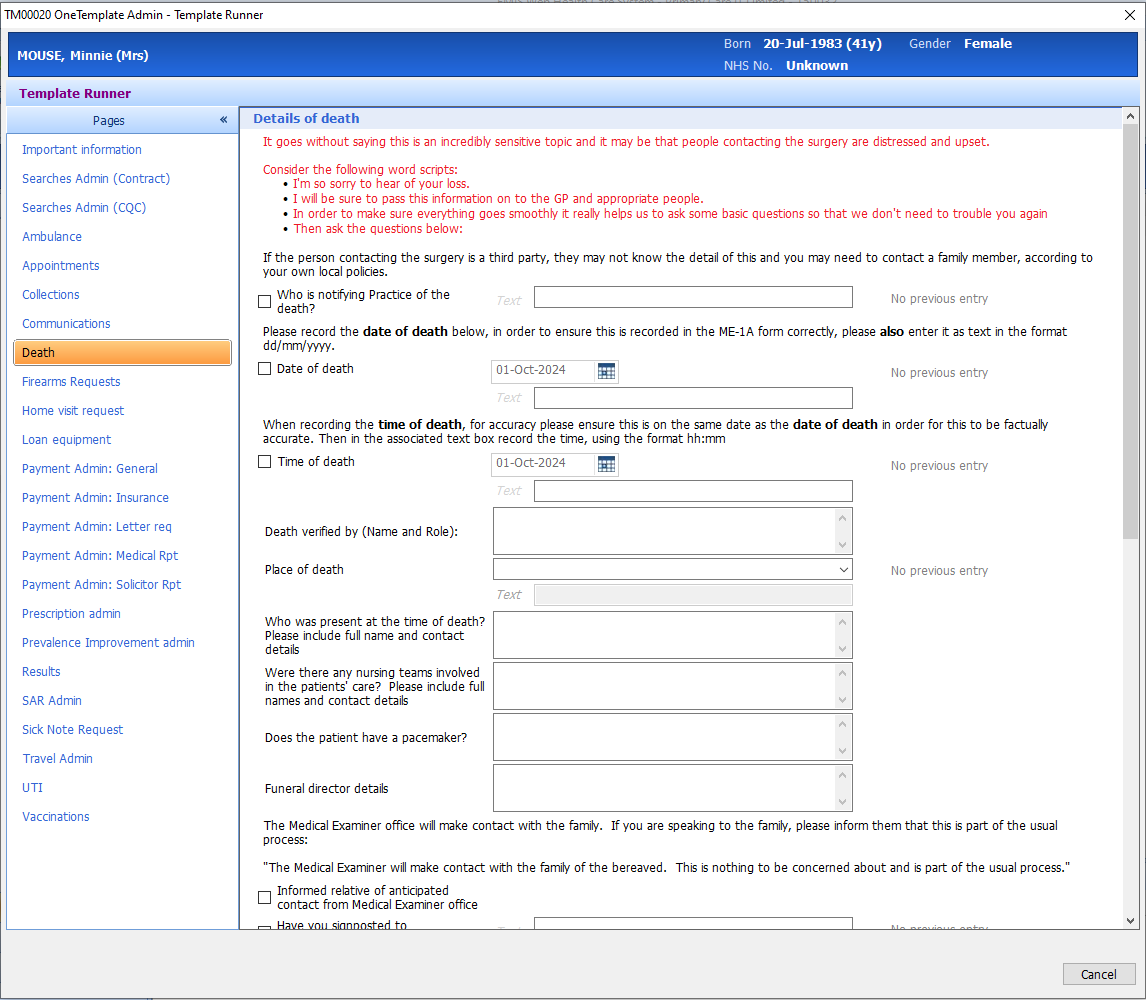The image size is (1146, 1000).
Task: Click scroll-up arrow in 'Death verified by' box
Action: click(843, 518)
